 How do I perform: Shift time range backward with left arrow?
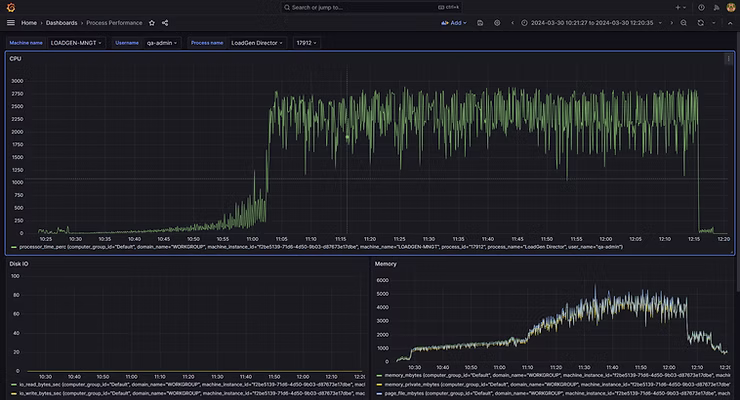pos(513,23)
